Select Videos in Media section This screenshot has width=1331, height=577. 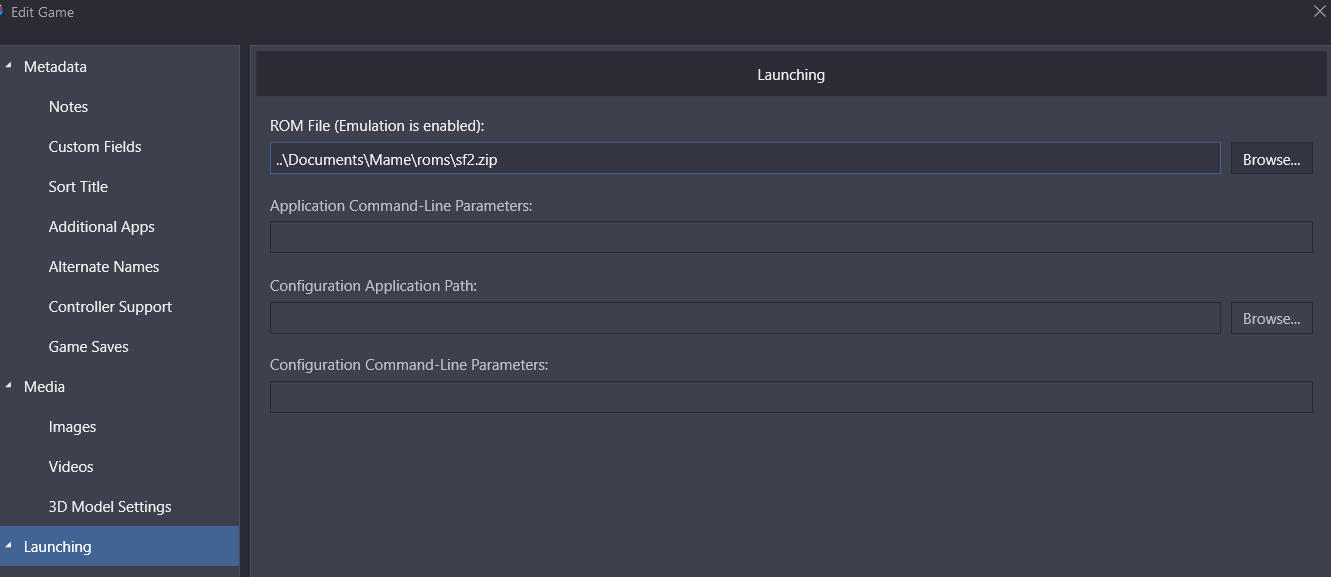pos(71,466)
